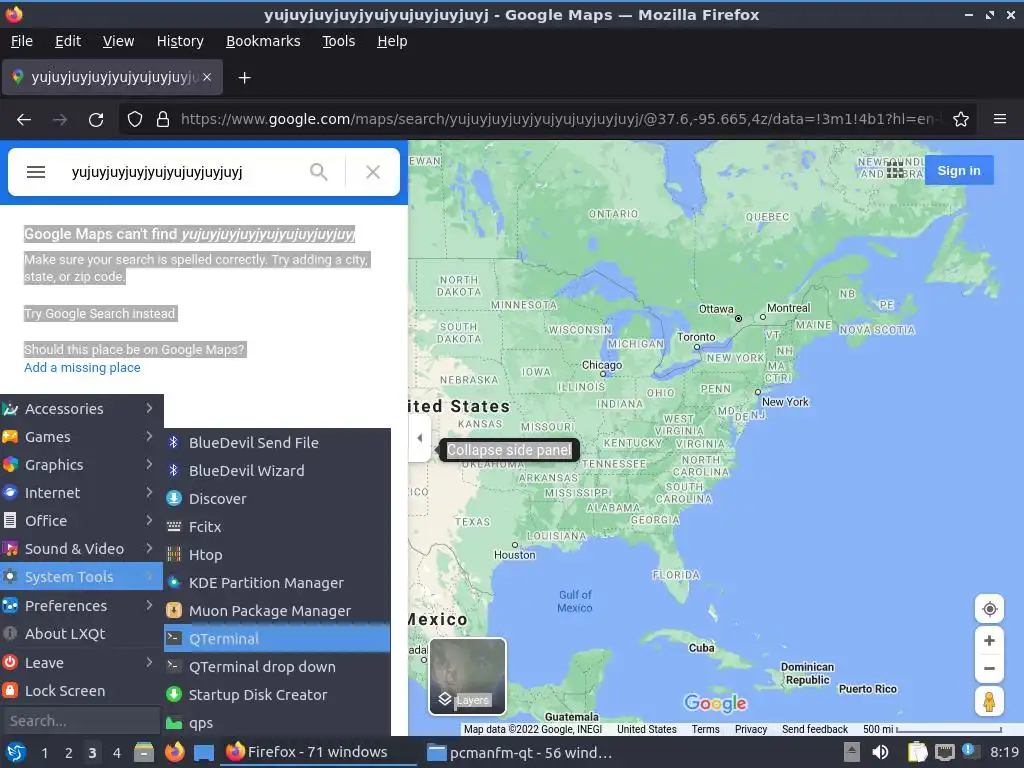Bookmark this page with the star icon
The height and width of the screenshot is (768, 1024).
pyautogui.click(x=961, y=120)
